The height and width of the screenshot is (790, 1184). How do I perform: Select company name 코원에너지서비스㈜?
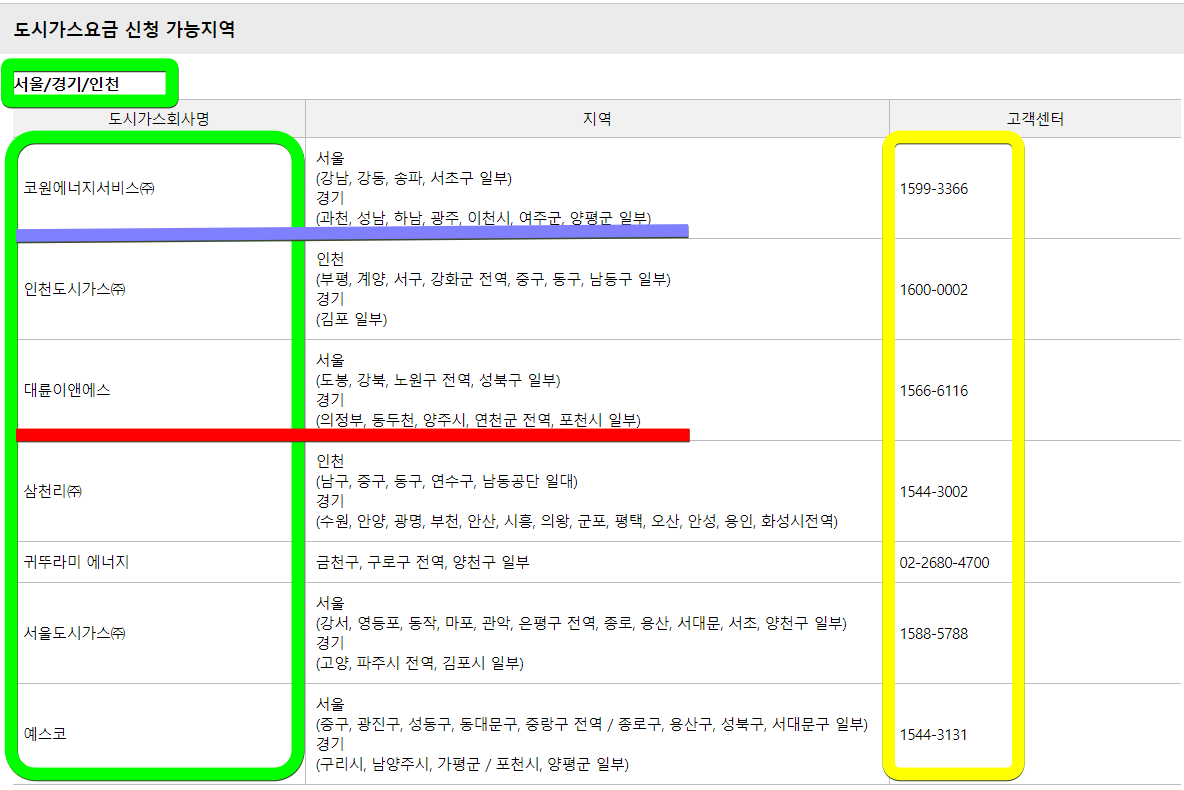click(89, 188)
